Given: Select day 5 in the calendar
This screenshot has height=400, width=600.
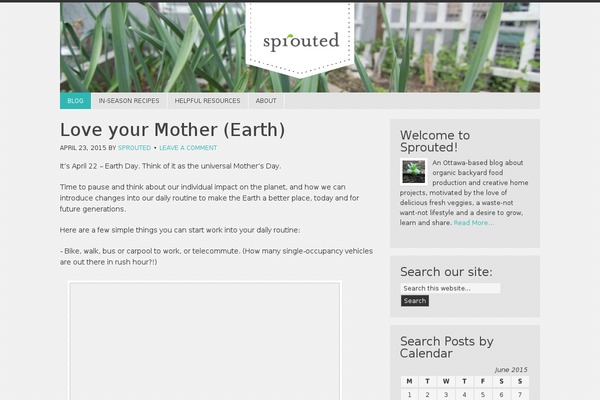Looking at the screenshot, I should coord(483,395).
